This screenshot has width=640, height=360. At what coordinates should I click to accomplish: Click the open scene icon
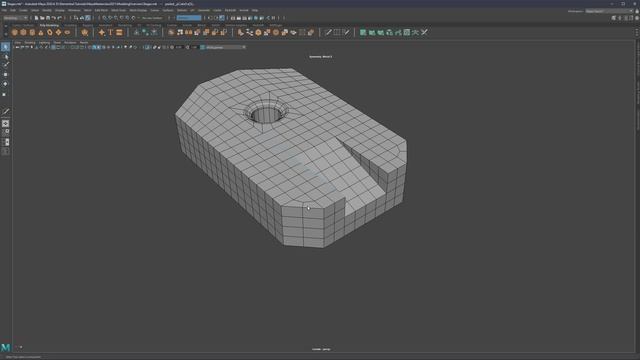pos(42,18)
